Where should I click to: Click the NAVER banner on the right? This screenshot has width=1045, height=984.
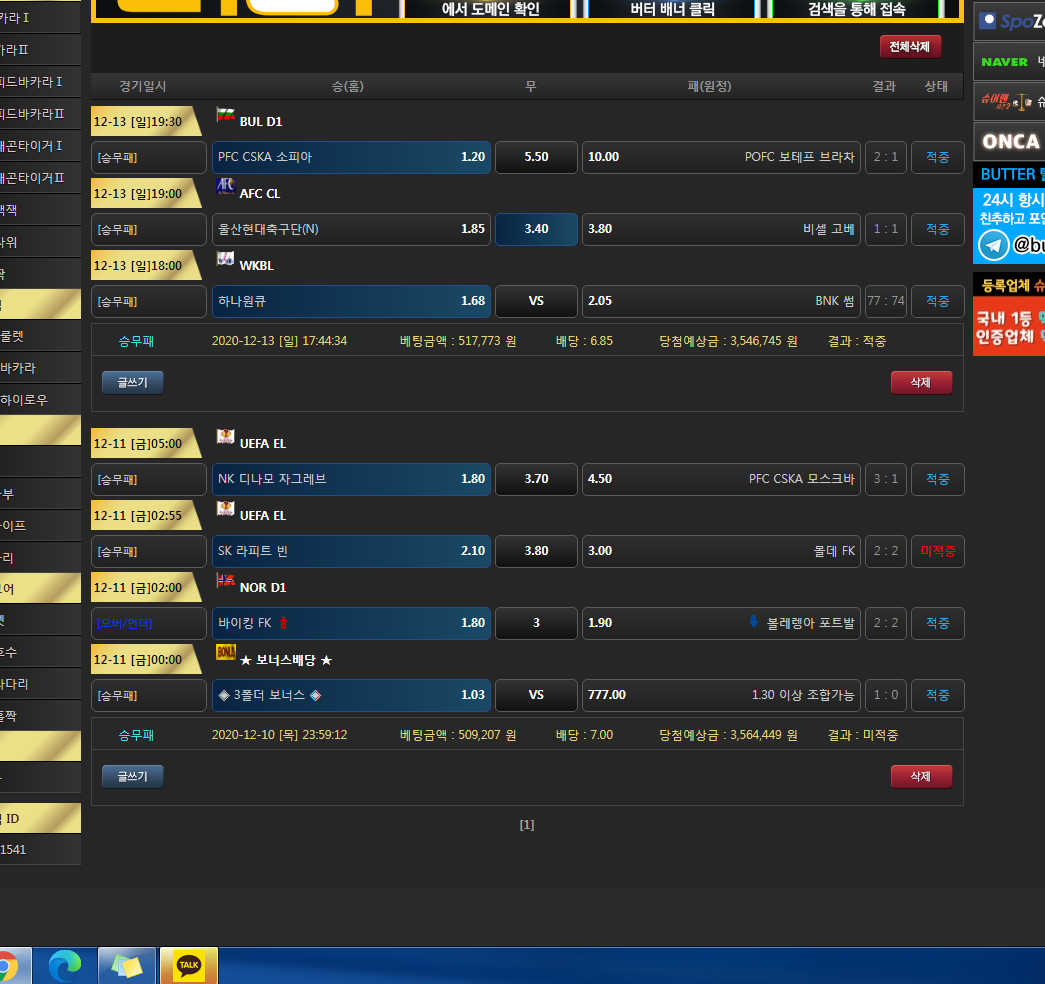pos(1008,62)
